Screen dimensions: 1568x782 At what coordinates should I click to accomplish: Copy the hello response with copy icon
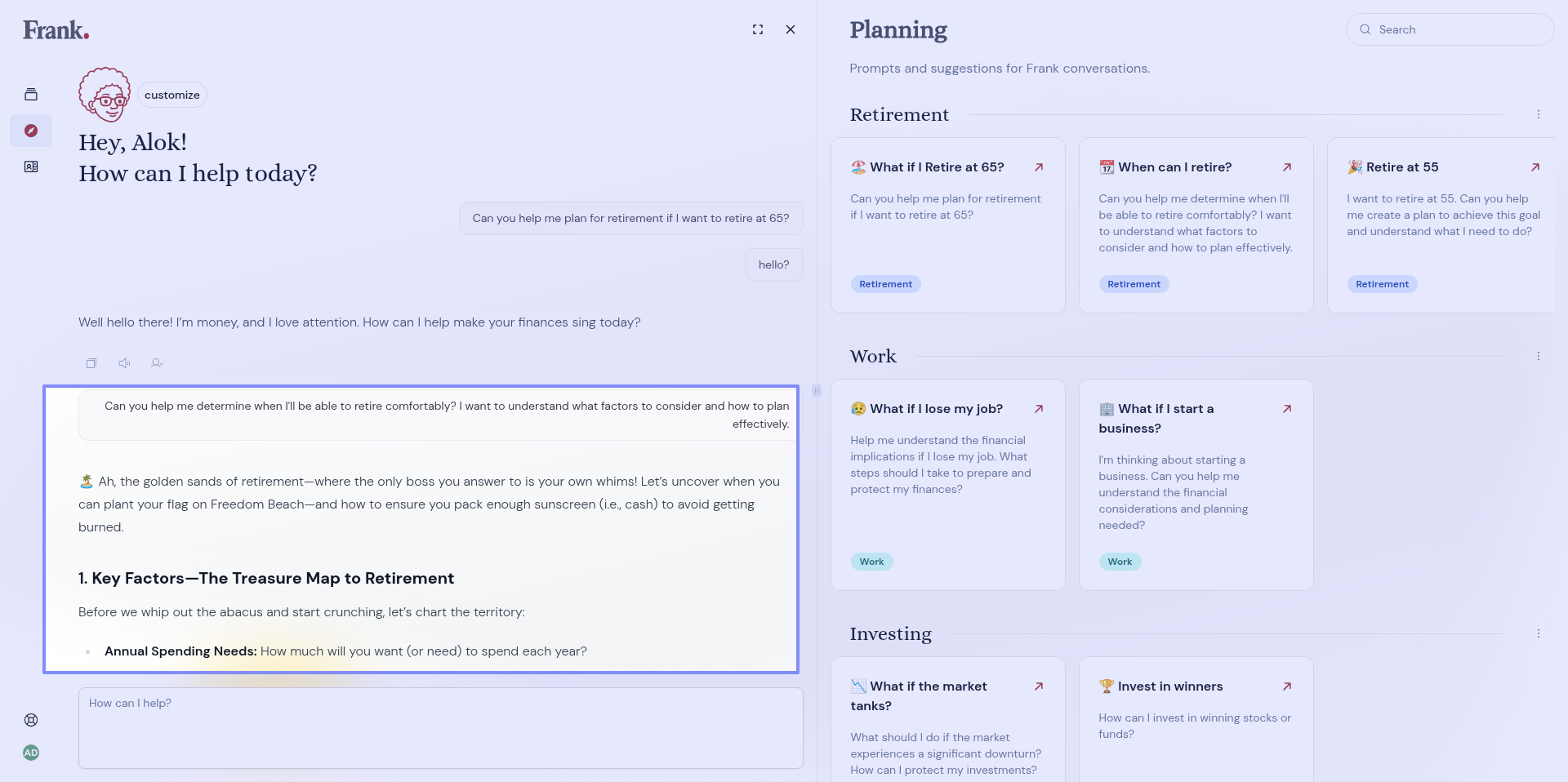[x=91, y=363]
